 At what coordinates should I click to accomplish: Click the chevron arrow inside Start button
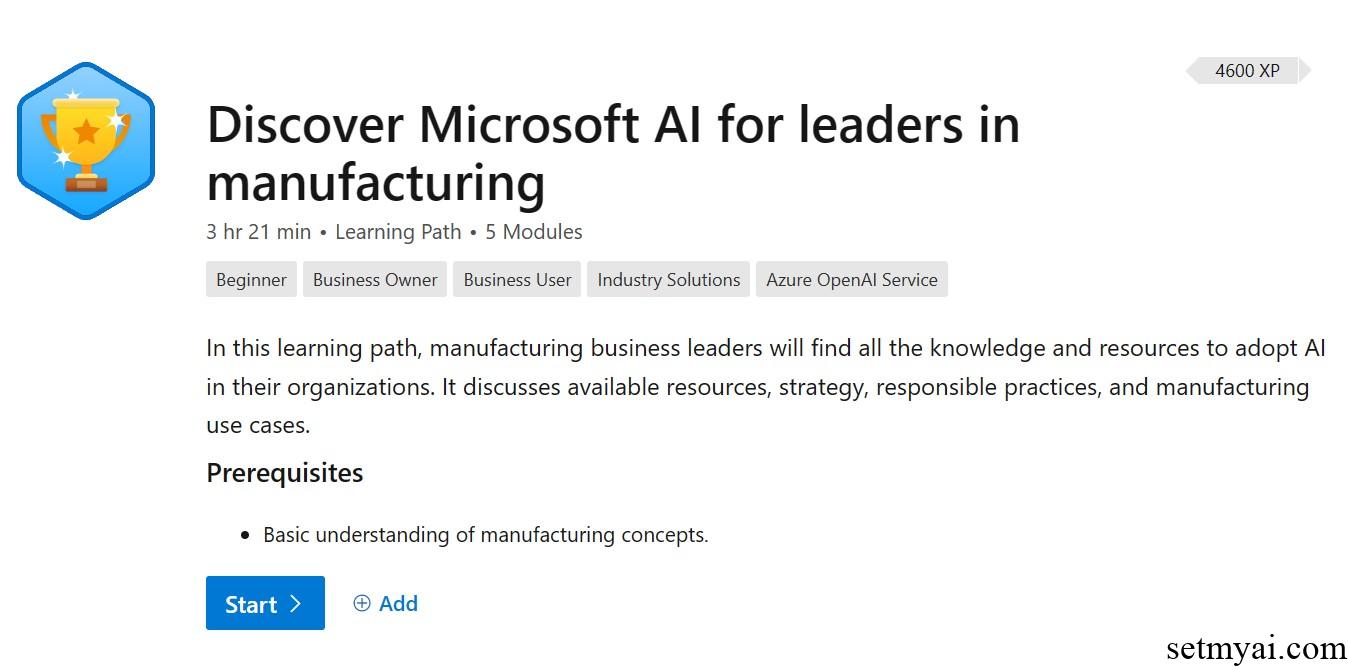coord(295,604)
